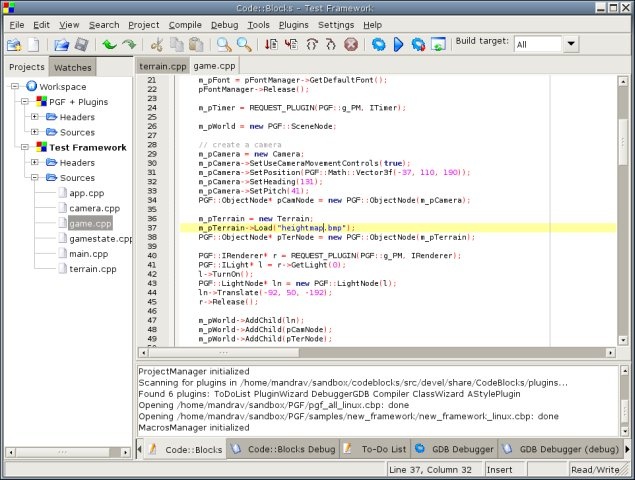The width and height of the screenshot is (635, 480).
Task: Expand Headers under PGF + Plugins
Action: tap(34, 117)
